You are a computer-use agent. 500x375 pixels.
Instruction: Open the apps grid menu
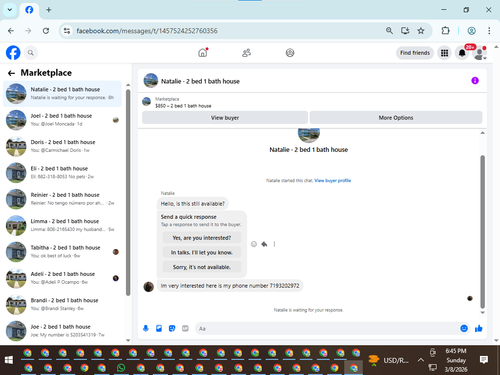point(444,53)
